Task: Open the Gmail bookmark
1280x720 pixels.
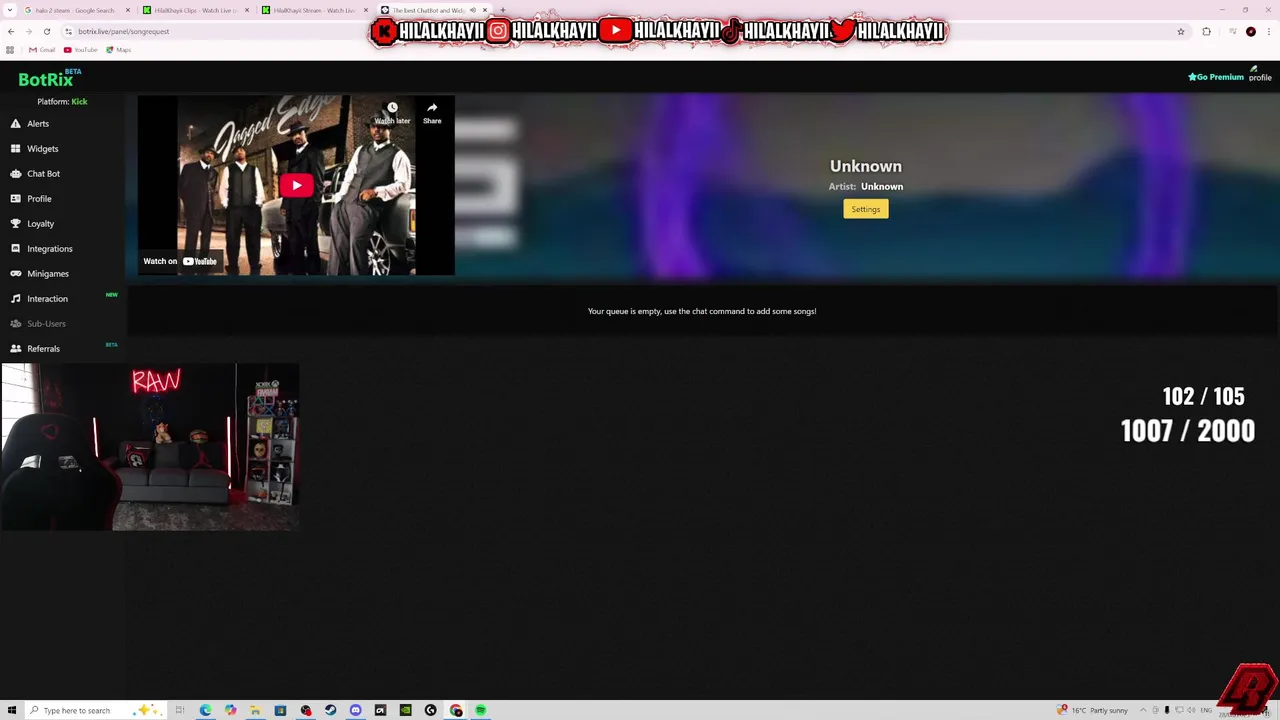Action: point(42,50)
